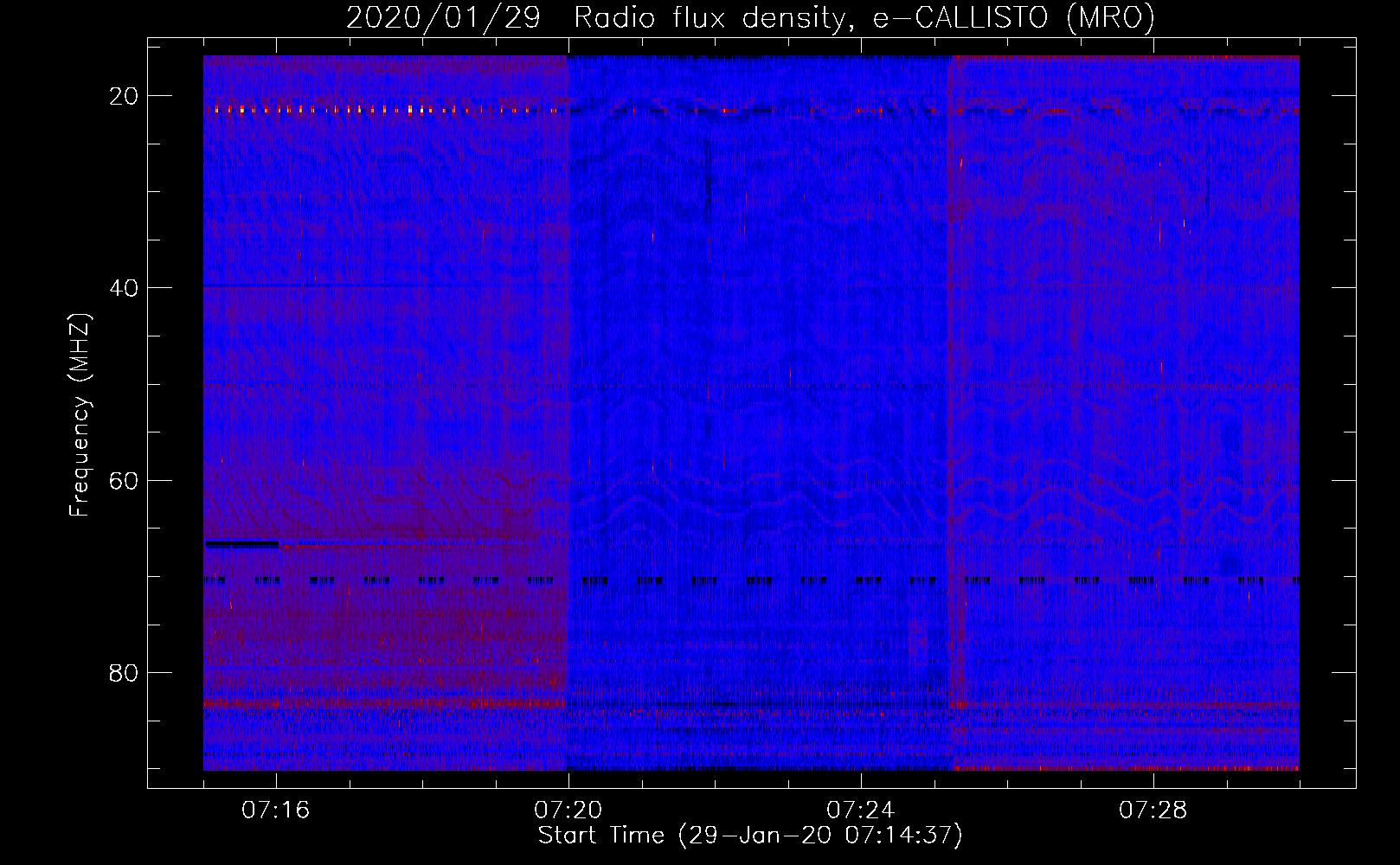Click the 07:20 time tick label
1400x865 pixels.
coord(568,811)
